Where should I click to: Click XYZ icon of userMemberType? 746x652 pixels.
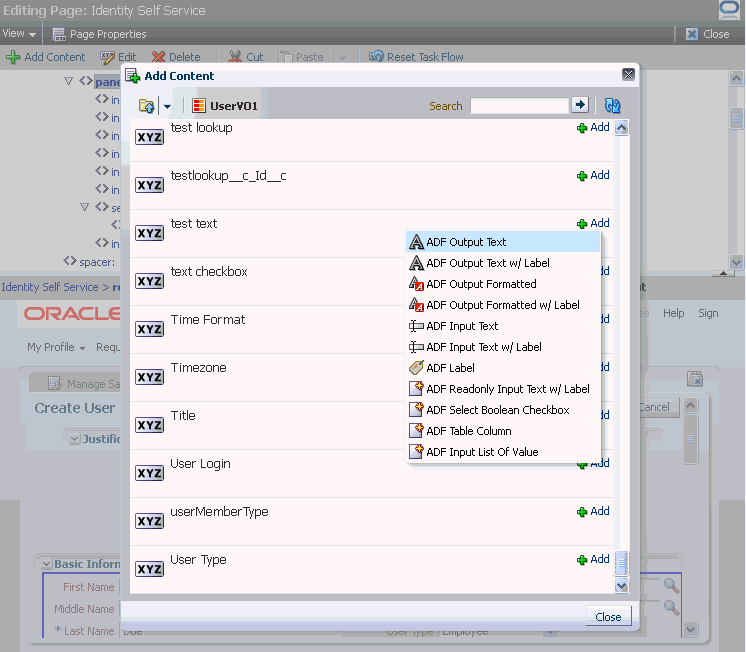coord(149,521)
